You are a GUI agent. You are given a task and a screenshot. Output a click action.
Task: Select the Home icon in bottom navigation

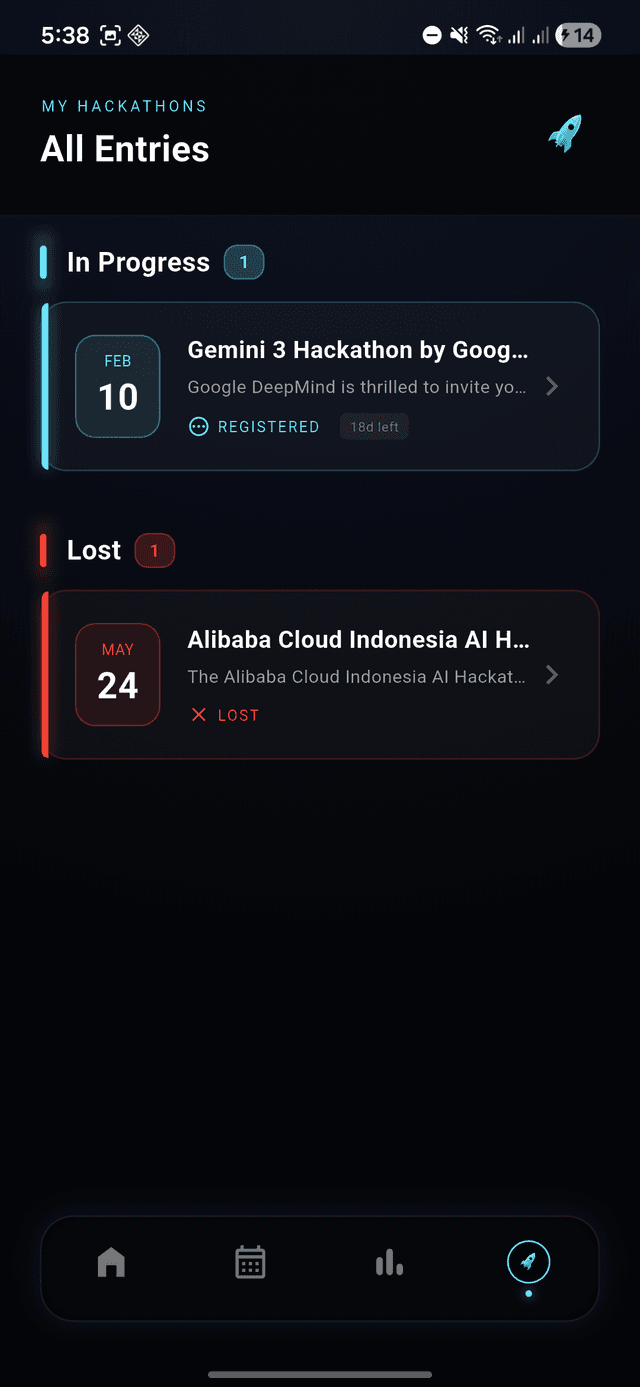pyautogui.click(x=111, y=1262)
